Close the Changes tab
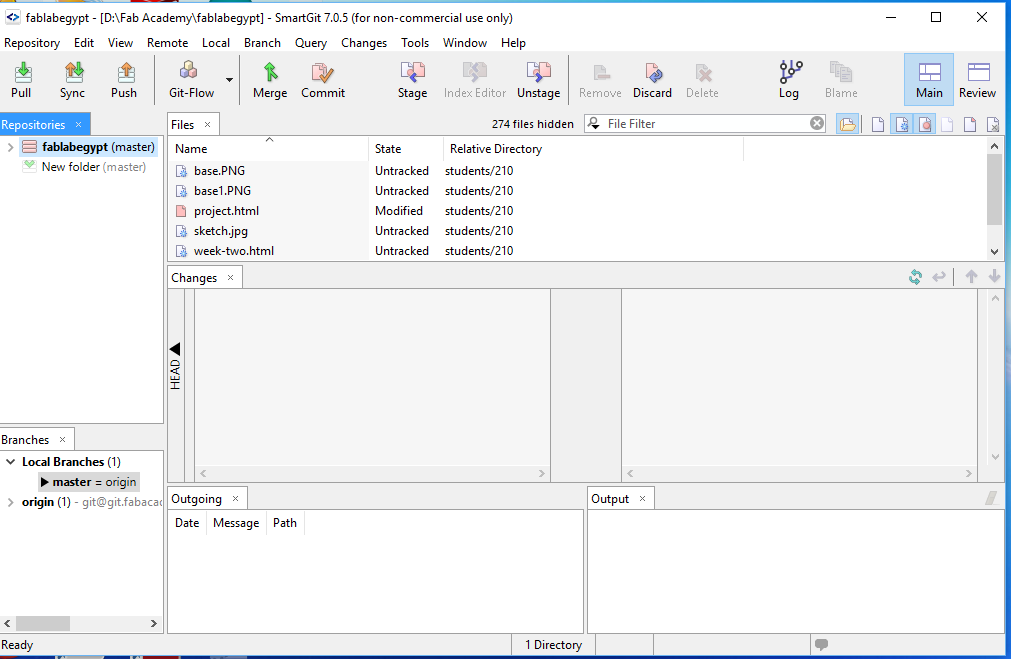Image resolution: width=1011 pixels, height=659 pixels. tap(230, 277)
